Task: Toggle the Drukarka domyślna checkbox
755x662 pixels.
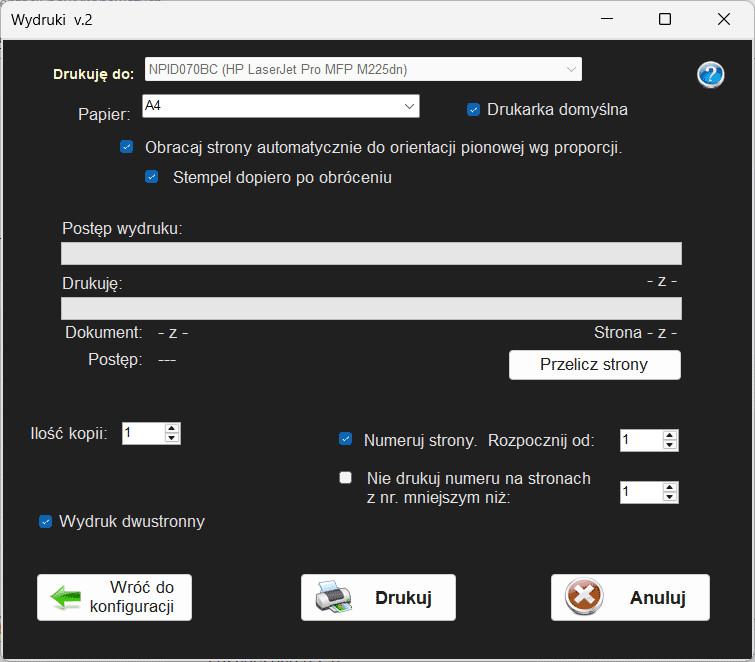Action: tap(474, 110)
